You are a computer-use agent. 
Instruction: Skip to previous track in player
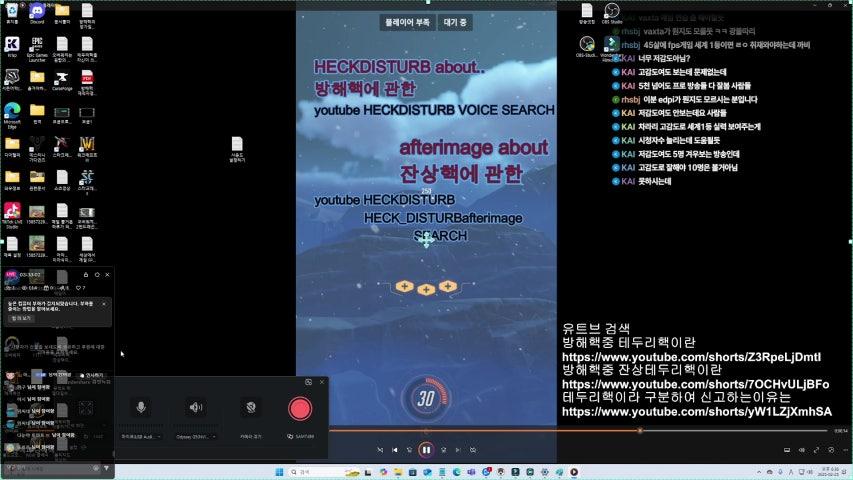(395, 450)
